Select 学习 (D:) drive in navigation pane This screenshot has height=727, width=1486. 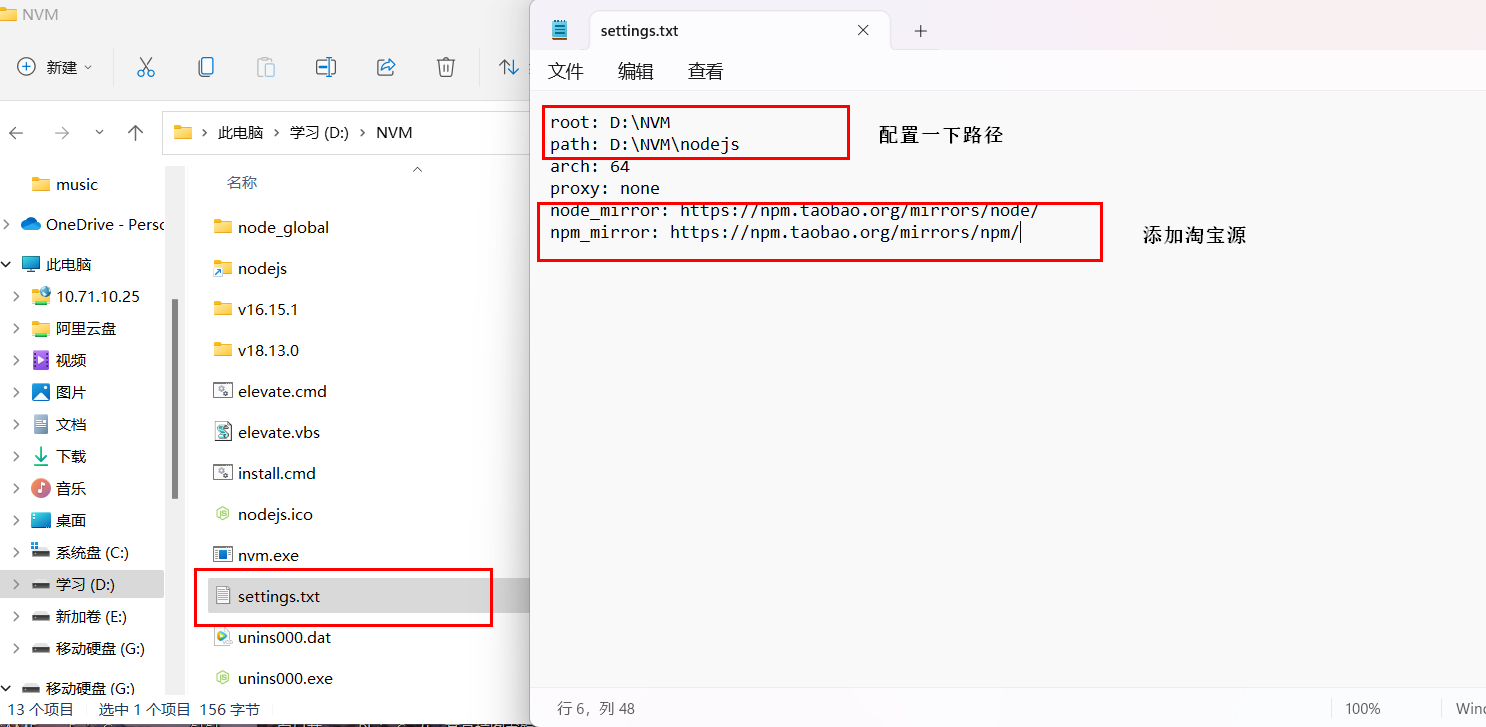pos(82,584)
